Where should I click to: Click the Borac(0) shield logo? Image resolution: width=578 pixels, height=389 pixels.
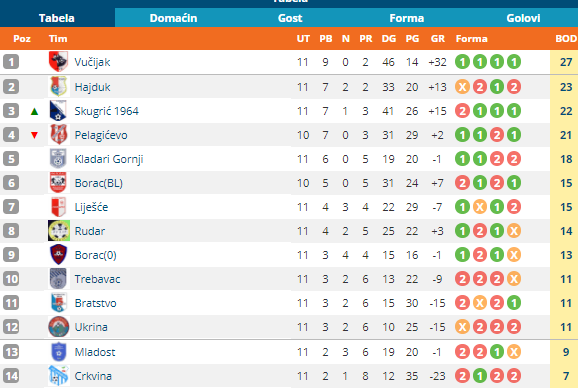pyautogui.click(x=58, y=254)
